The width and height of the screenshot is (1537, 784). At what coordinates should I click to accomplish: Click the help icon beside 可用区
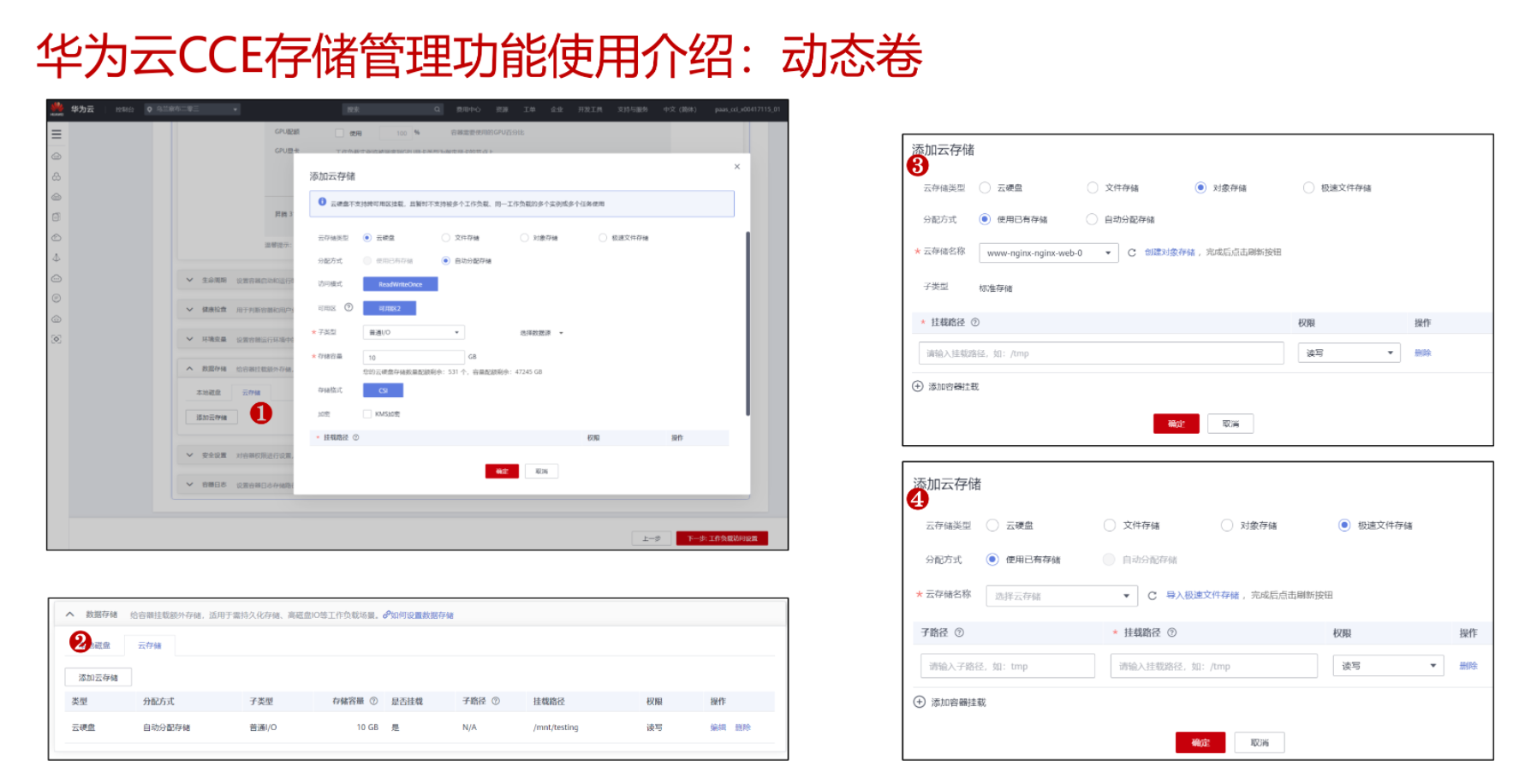[x=349, y=307]
